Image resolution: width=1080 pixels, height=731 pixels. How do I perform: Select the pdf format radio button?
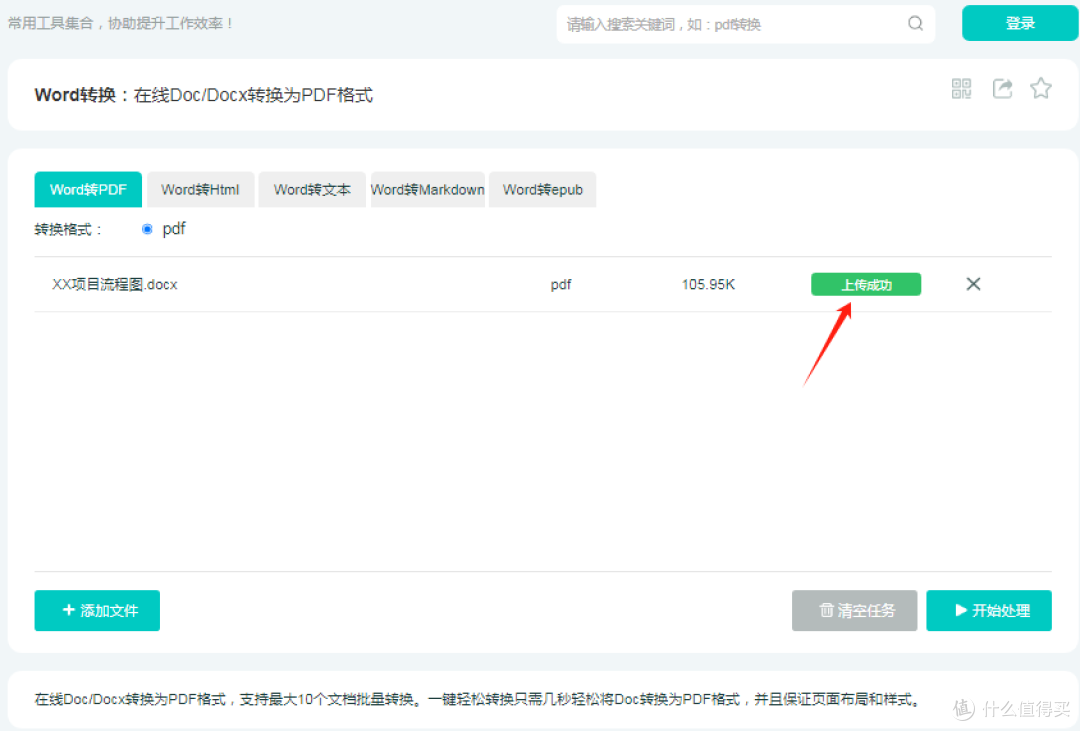(x=147, y=229)
